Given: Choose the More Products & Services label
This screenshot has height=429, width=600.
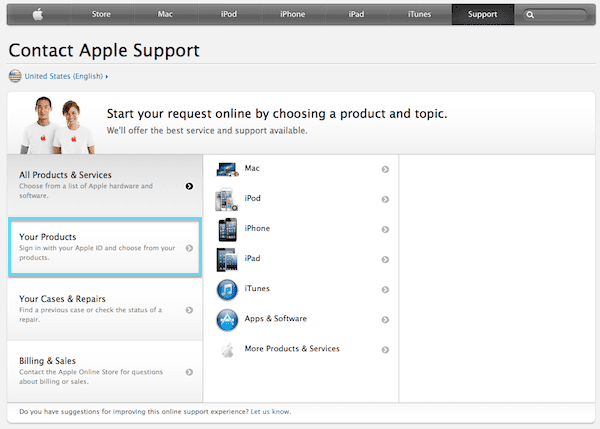Looking at the screenshot, I should [292, 349].
